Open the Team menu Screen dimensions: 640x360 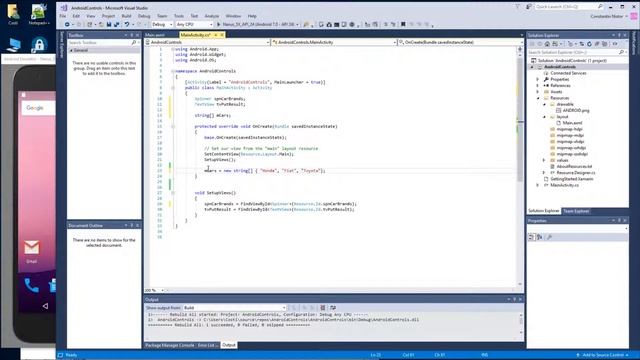click(x=162, y=16)
